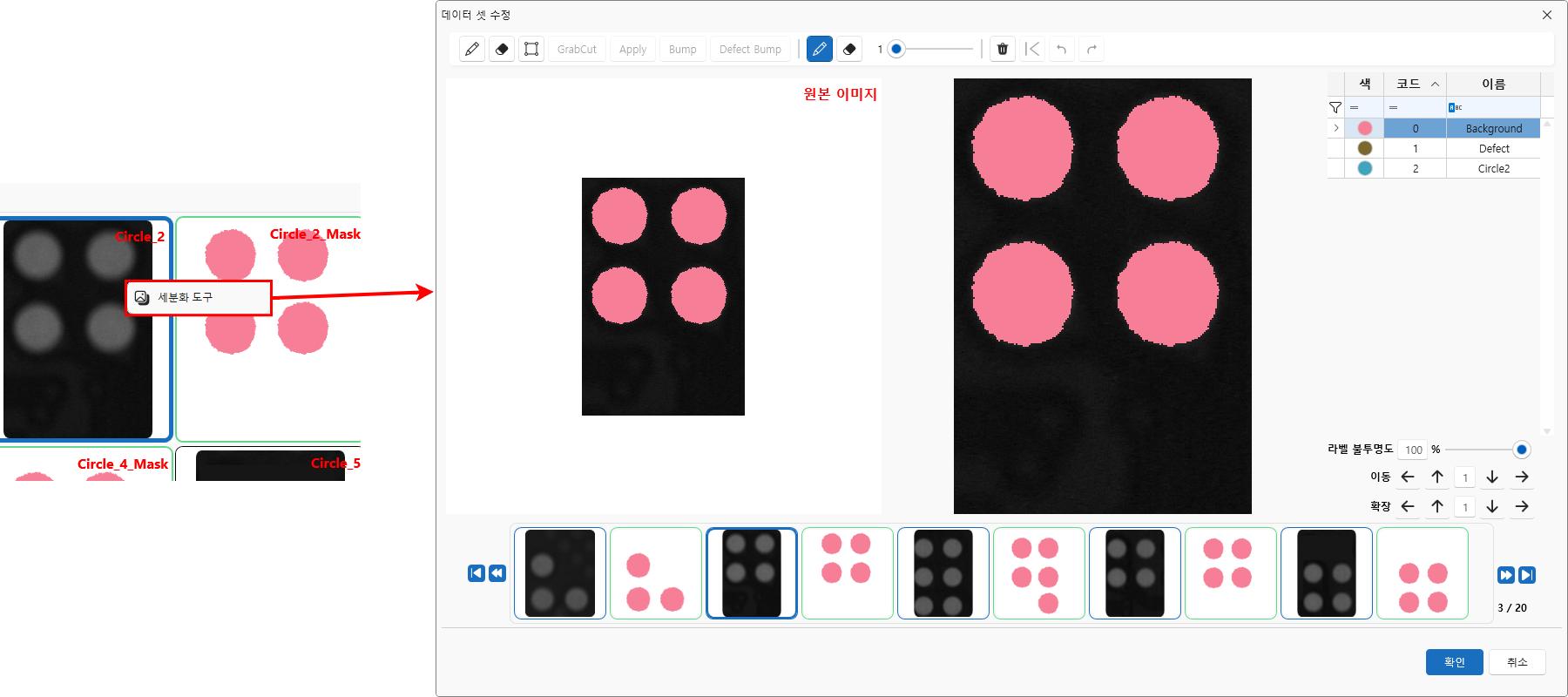Screen dimensions: 1568x697
Task: Jump to the last image in thumbnail strip
Action: tap(1527, 574)
